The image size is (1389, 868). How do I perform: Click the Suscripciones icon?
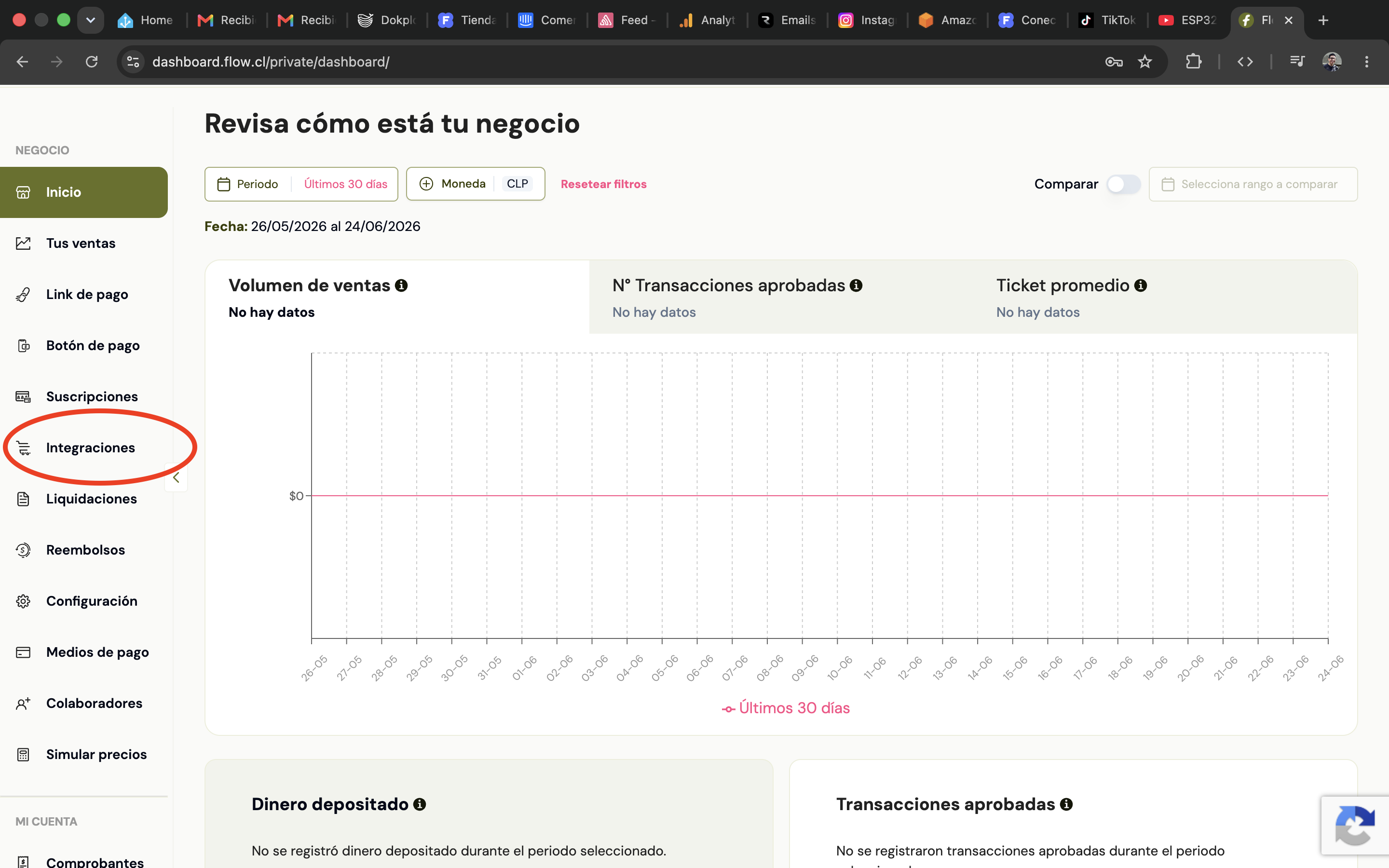[x=23, y=397]
